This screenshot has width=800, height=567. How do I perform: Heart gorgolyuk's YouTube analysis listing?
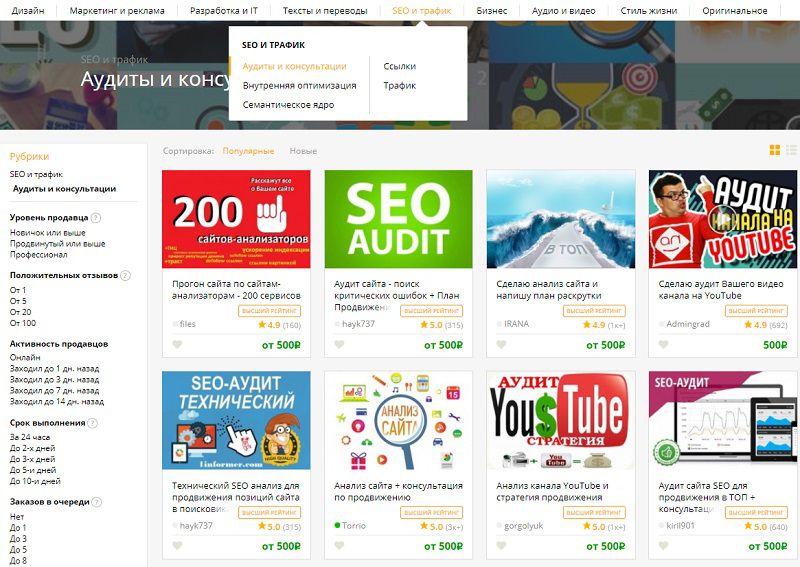pos(502,546)
